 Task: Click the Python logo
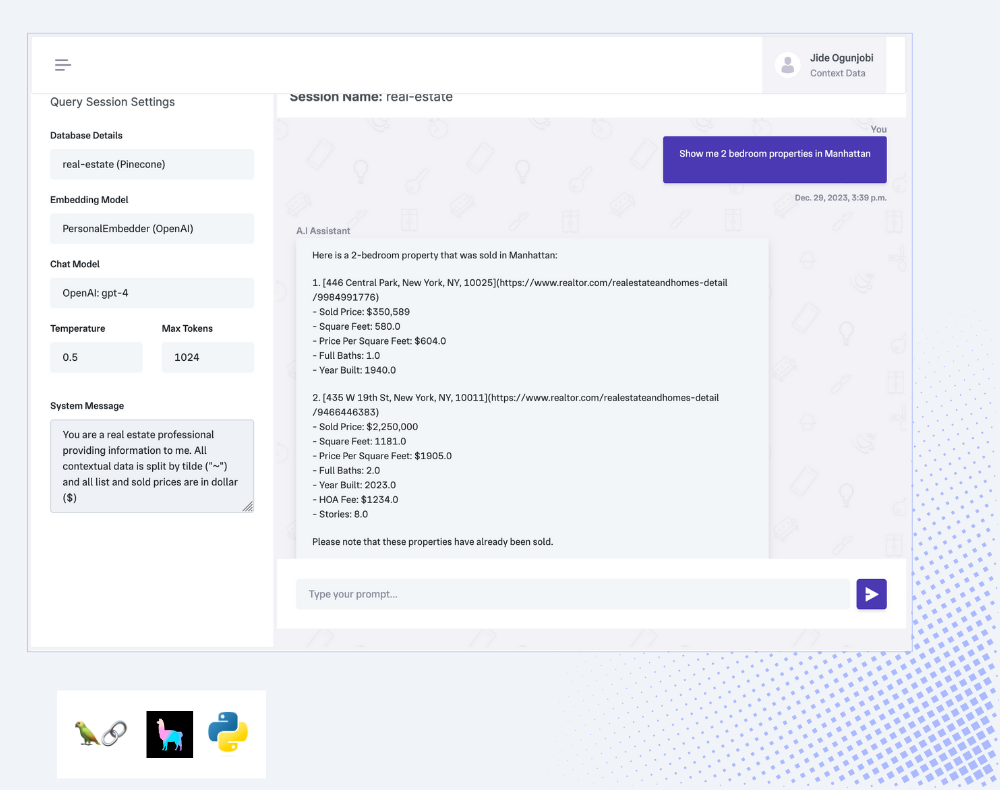pos(228,732)
